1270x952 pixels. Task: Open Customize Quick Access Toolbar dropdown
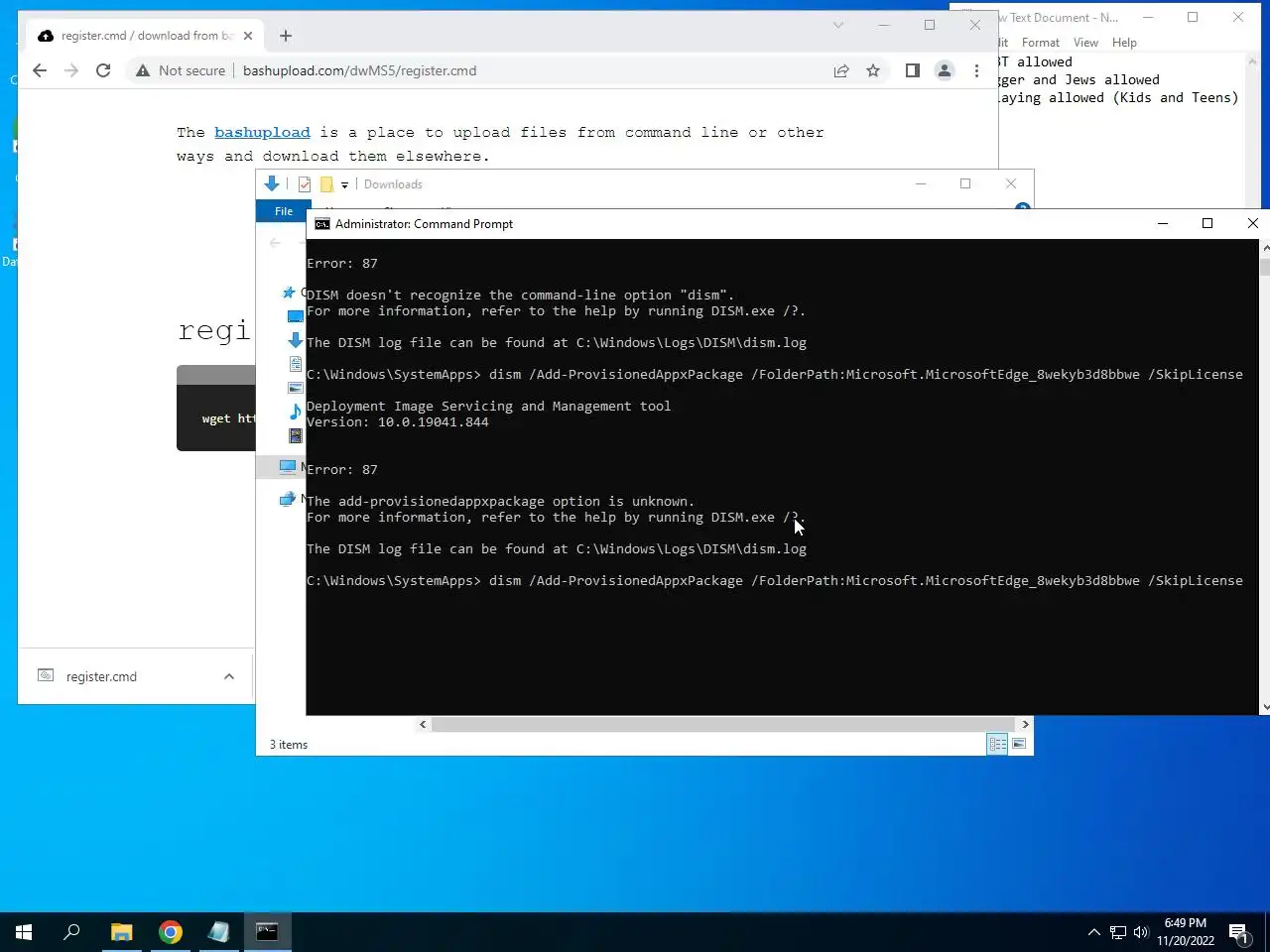pyautogui.click(x=344, y=184)
